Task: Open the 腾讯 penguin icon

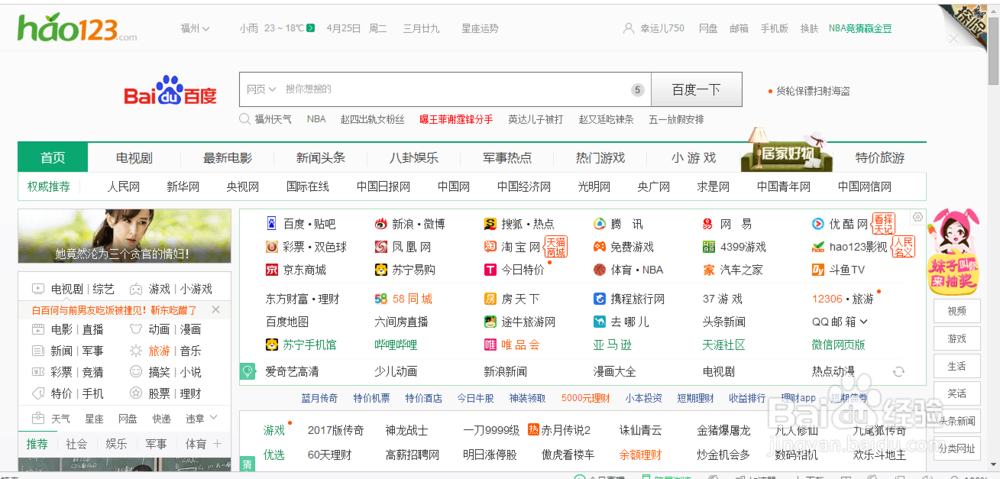Action: coord(599,224)
